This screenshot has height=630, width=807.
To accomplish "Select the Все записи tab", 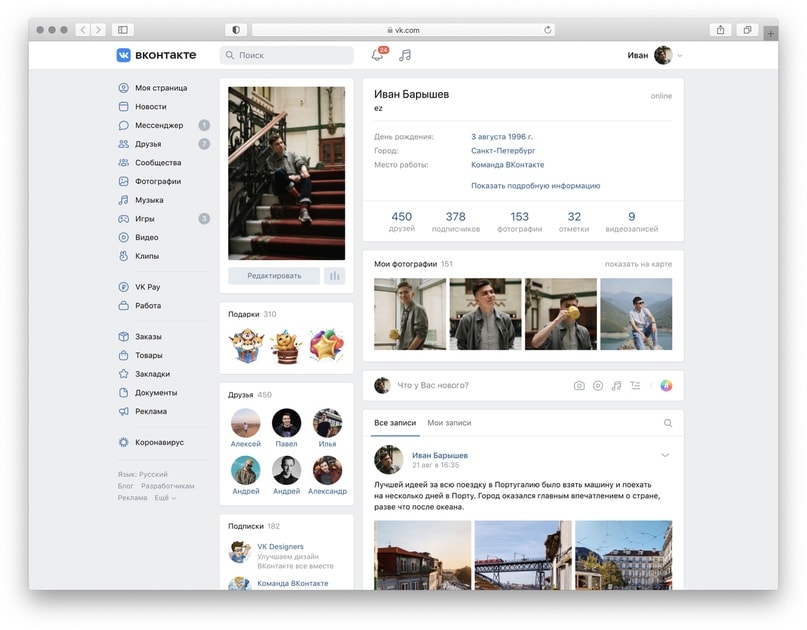I will (395, 423).
